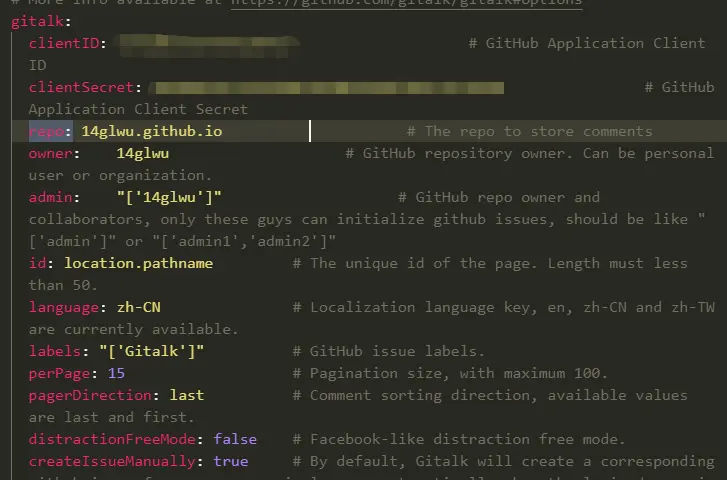
Task: Click the owner value 14glwu
Action: click(143, 154)
